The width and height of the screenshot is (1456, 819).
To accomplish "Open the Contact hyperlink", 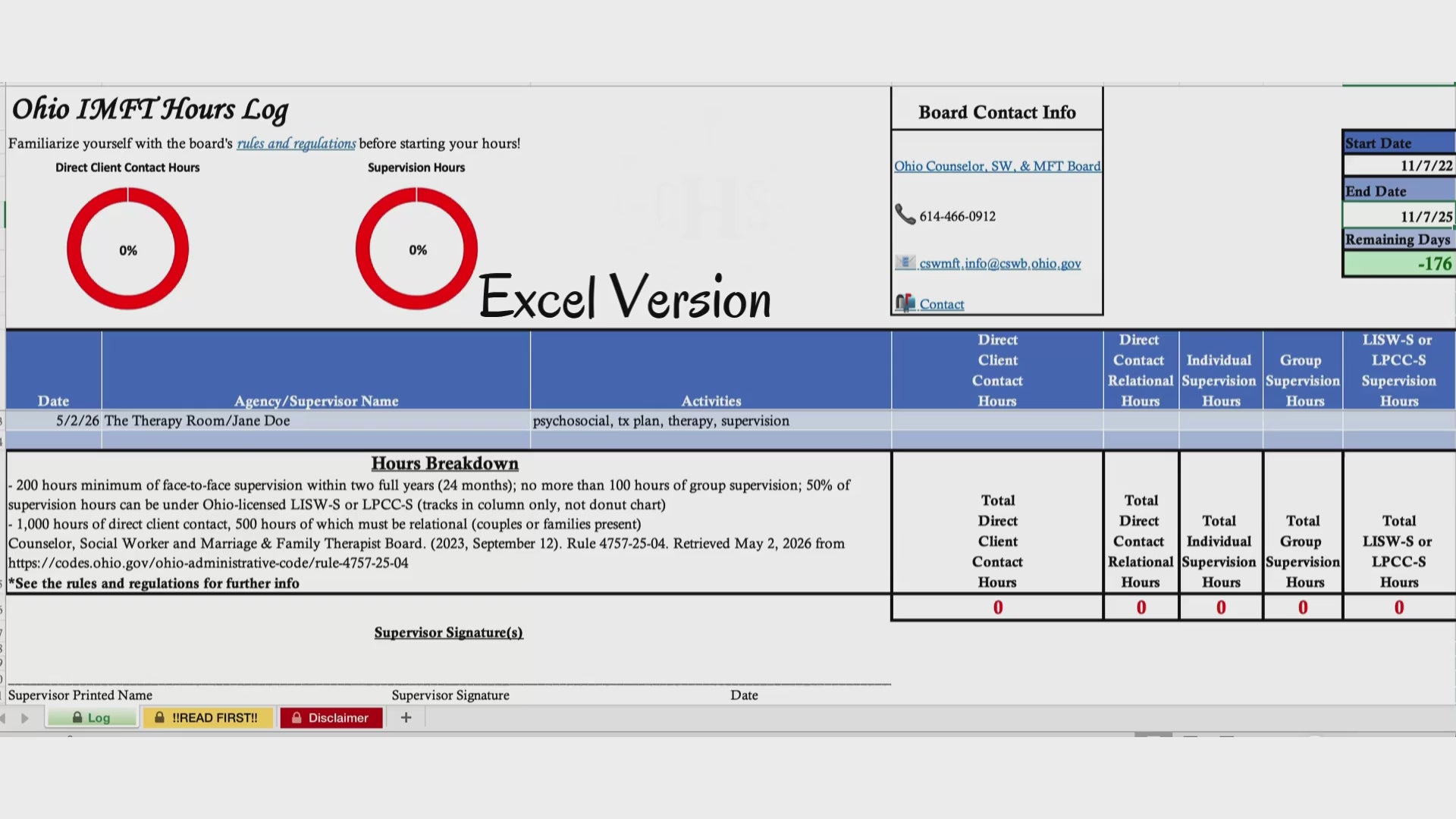I will click(x=942, y=304).
